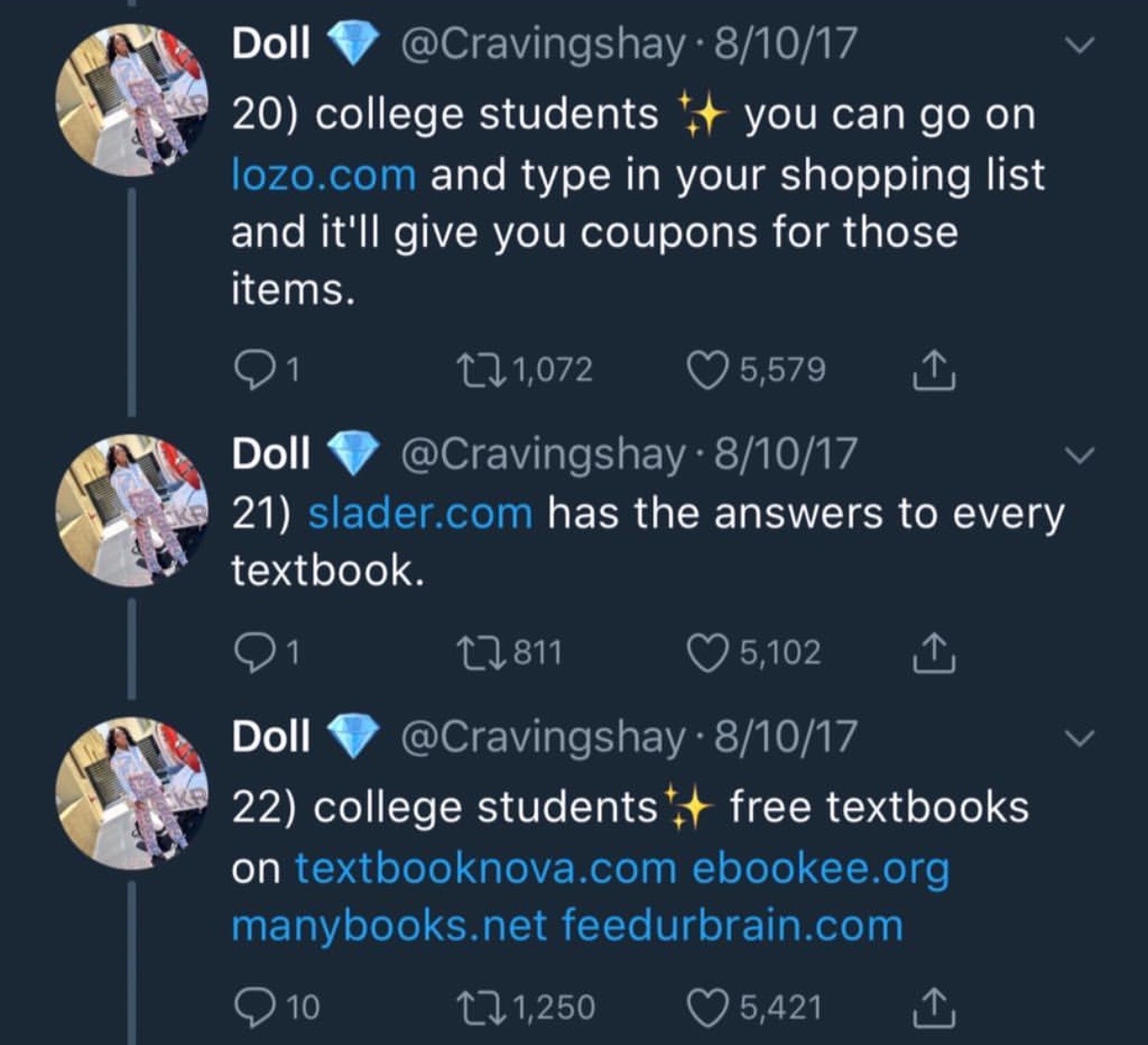
Task: Retweet the slader.com textbook answers tweet
Action: [481, 653]
